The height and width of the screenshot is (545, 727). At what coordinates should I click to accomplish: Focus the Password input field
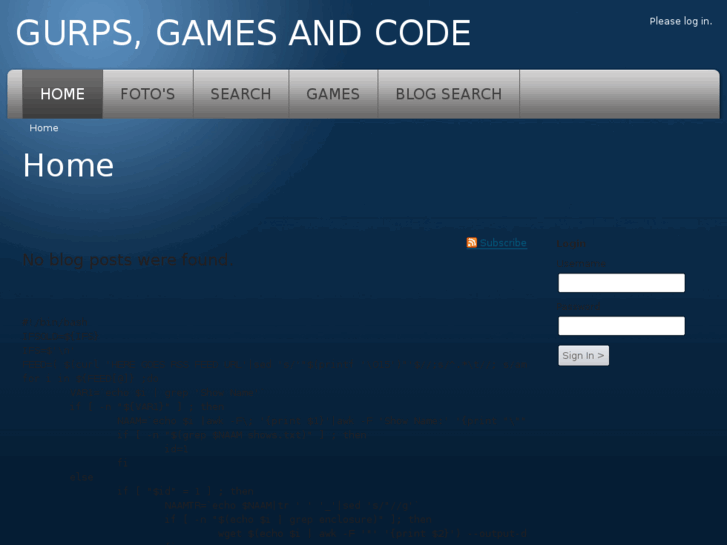click(x=621, y=326)
